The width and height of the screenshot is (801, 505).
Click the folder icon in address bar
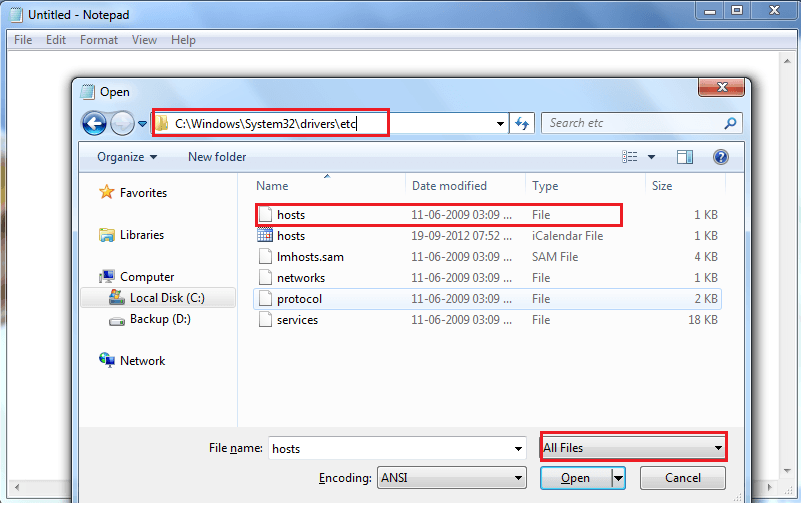click(x=162, y=123)
